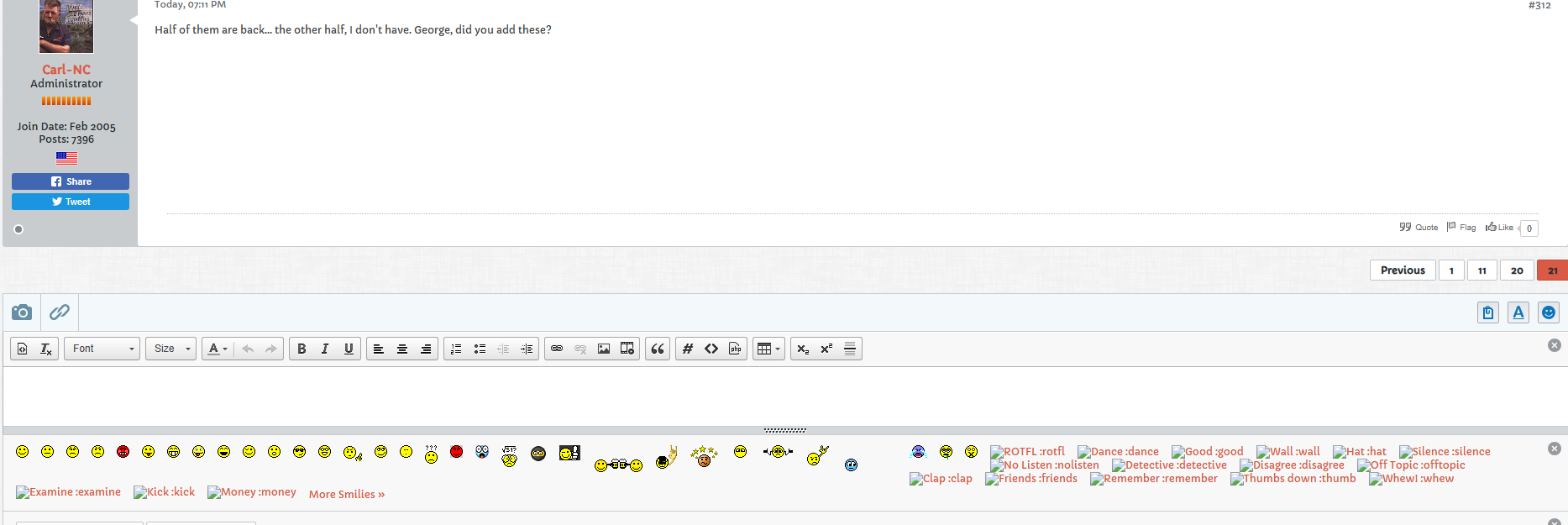Insert a numbered list
The image size is (1568, 525).
[x=456, y=349]
